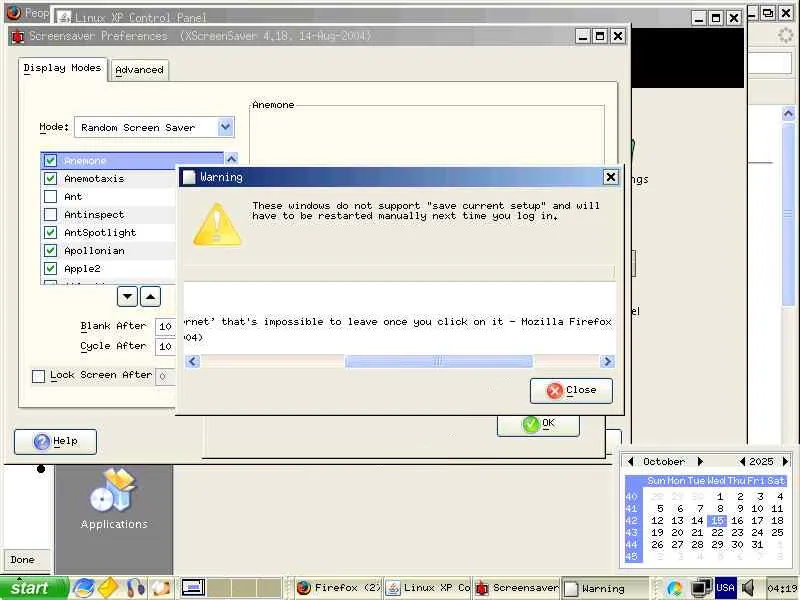Switch to Linux XP Control Panel taskbar entry
Image resolution: width=800 pixels, height=600 pixels.
click(428, 588)
